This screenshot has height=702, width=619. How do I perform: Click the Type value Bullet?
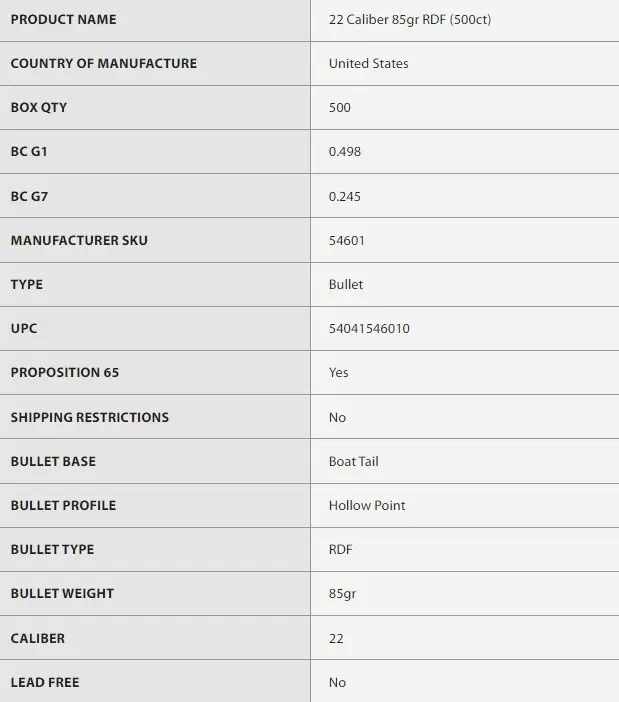coord(346,284)
